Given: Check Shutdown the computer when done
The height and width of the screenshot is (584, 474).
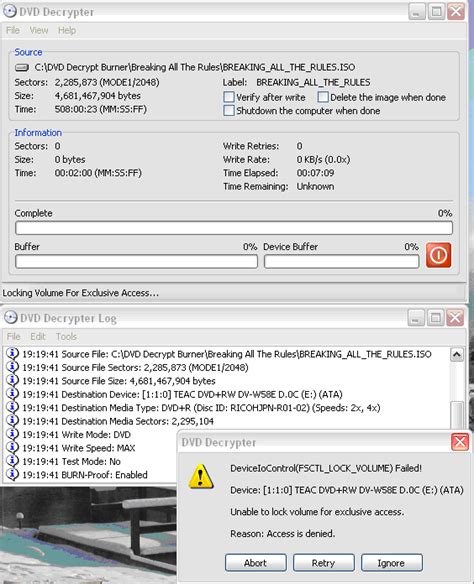Looking at the screenshot, I should click(x=229, y=111).
